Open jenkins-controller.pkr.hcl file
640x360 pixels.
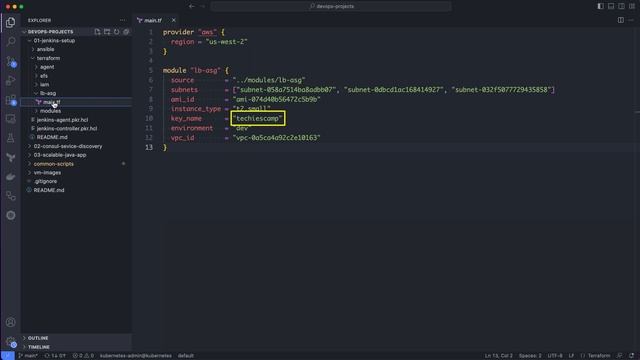point(67,129)
